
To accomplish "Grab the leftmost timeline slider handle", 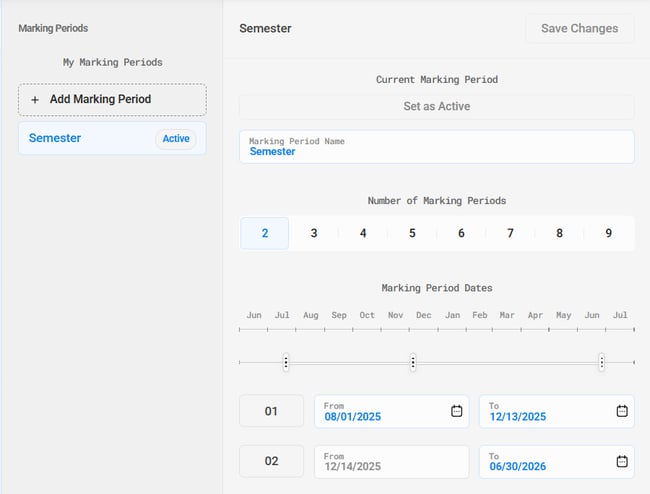I will 286,362.
